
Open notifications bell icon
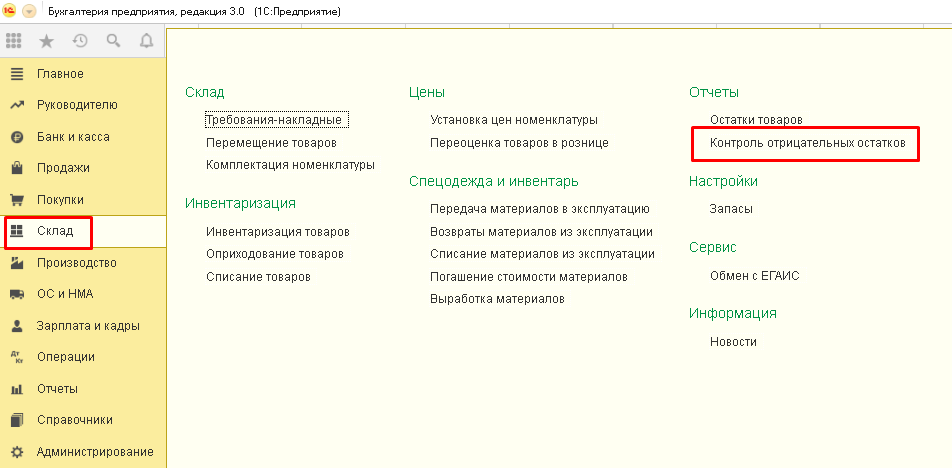pyautogui.click(x=146, y=41)
